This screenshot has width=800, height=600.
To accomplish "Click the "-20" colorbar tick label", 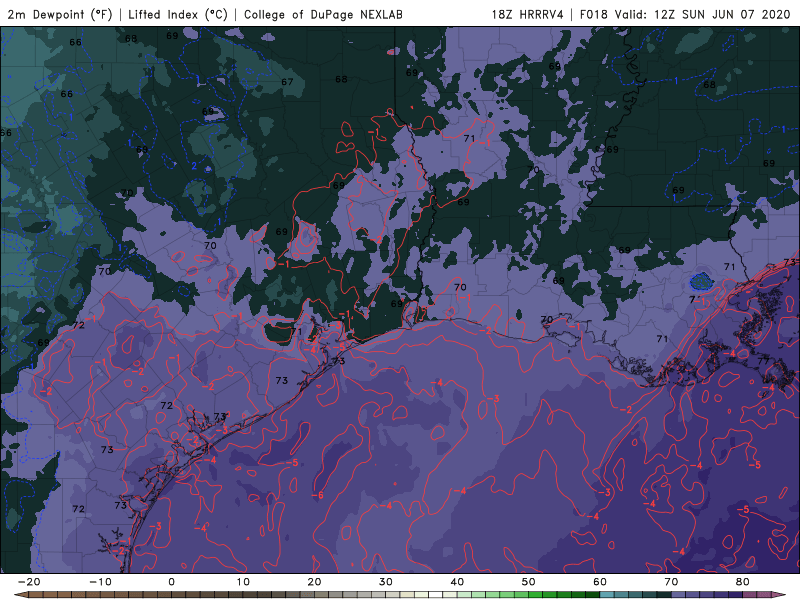I will click(29, 582).
